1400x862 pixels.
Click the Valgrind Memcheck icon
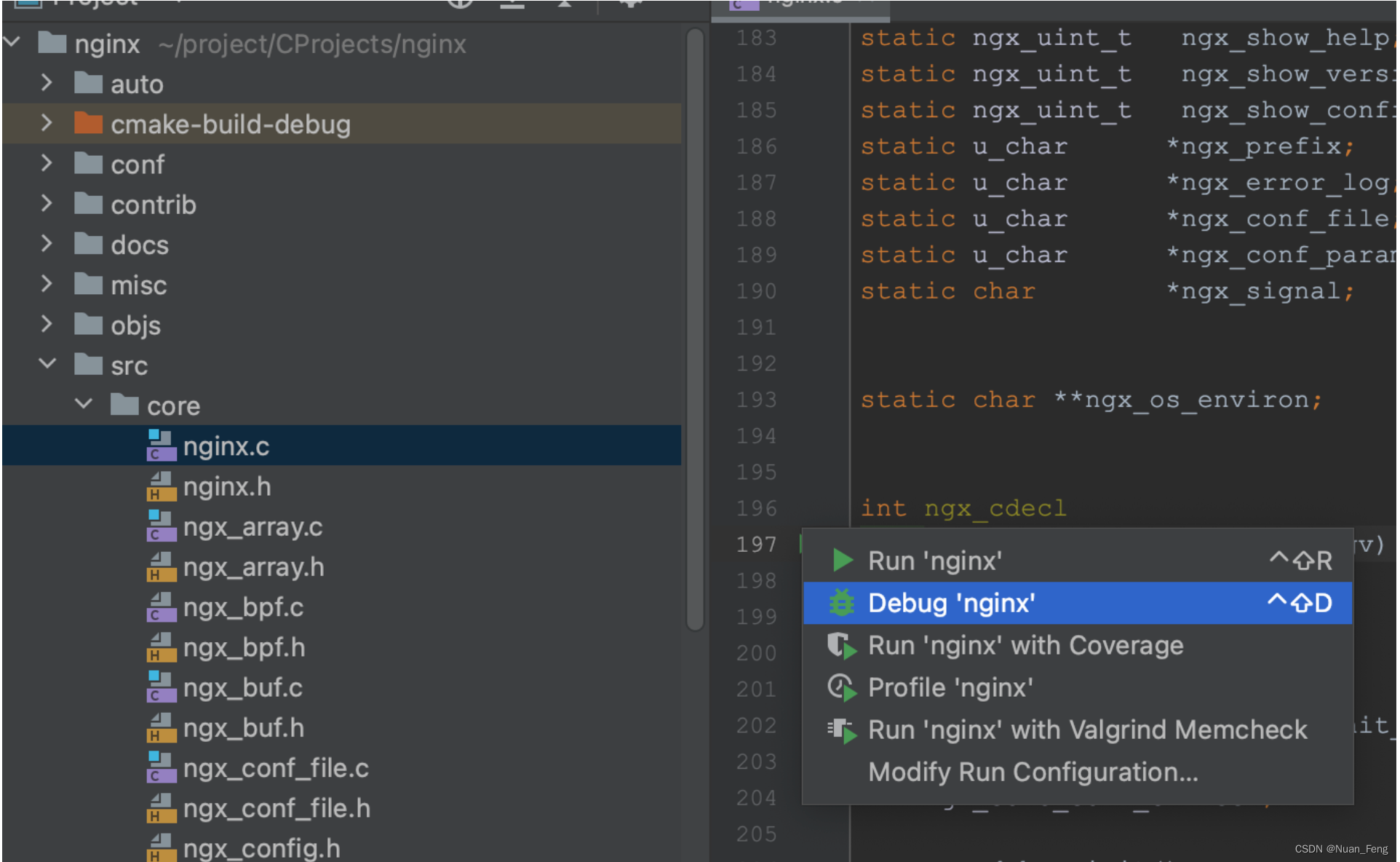(x=842, y=730)
